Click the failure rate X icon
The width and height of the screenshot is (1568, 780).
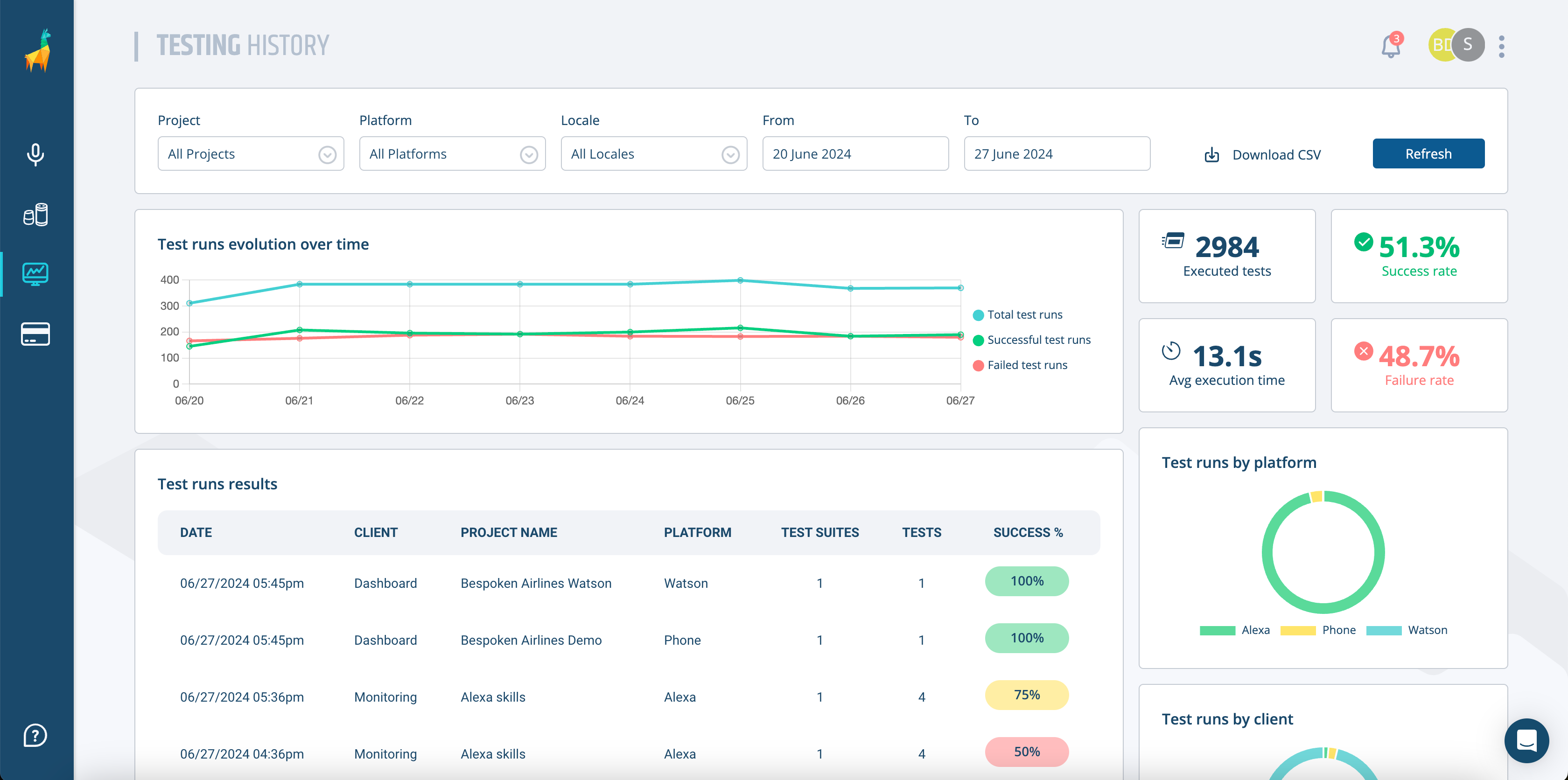(1364, 351)
